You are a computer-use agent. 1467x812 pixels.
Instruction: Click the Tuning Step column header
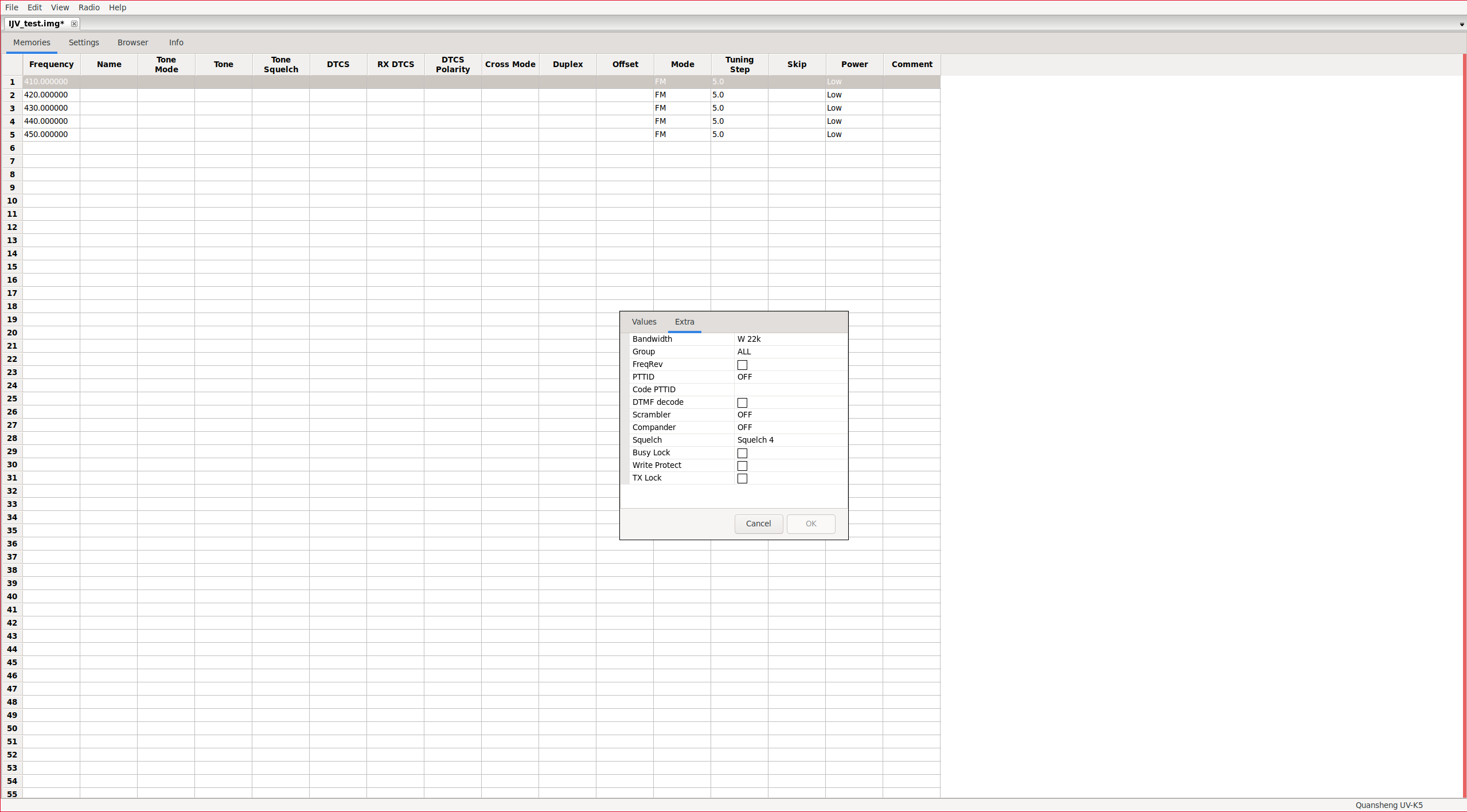(739, 64)
